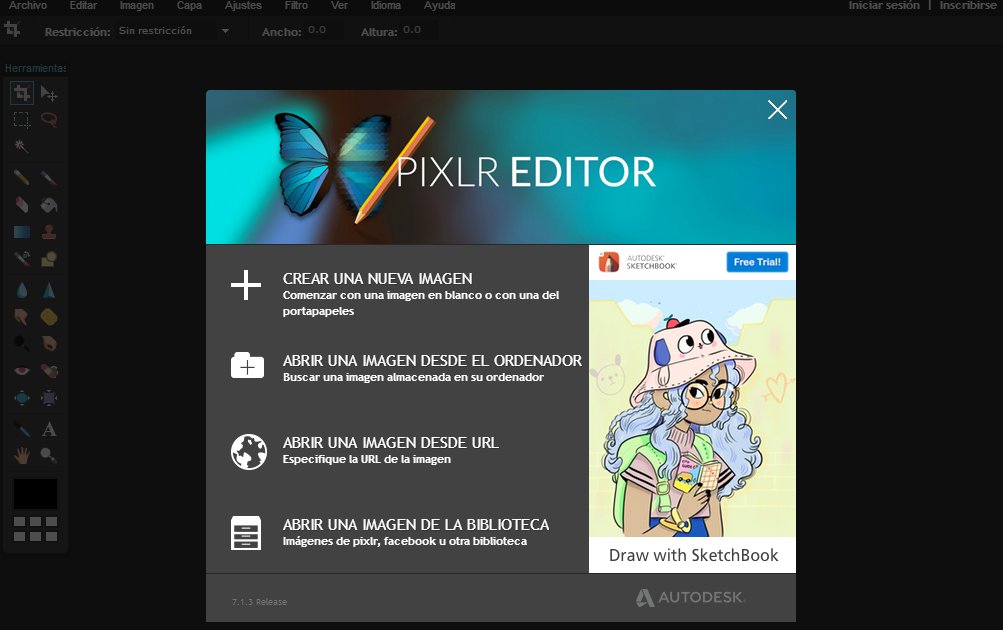Open the color presets grid below swatch
The image size is (1003, 630).
point(35,529)
